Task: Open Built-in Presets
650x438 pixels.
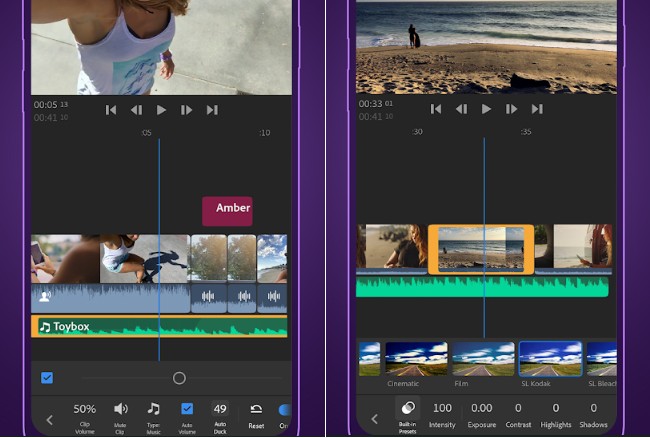Action: (x=407, y=415)
